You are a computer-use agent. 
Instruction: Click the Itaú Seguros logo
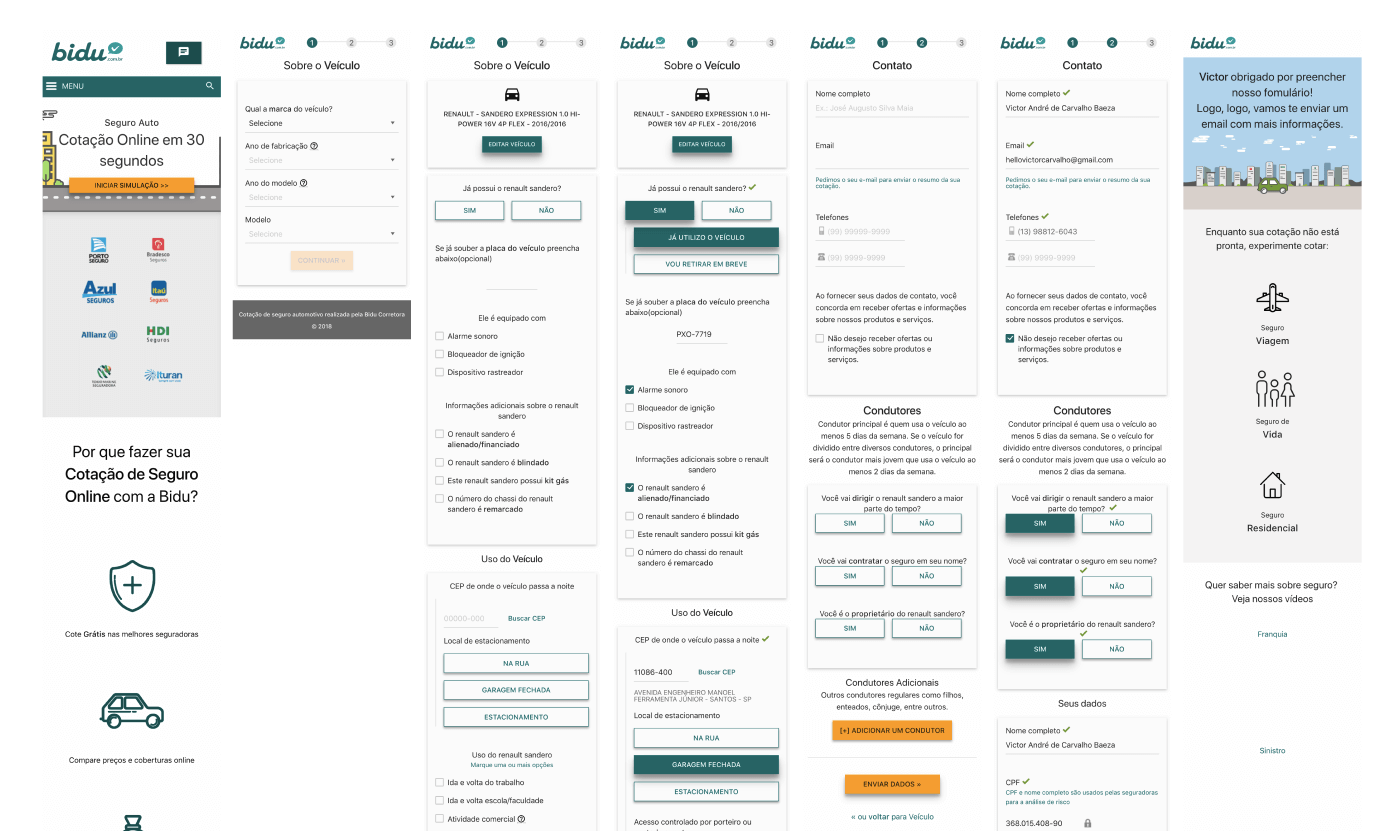[159, 292]
